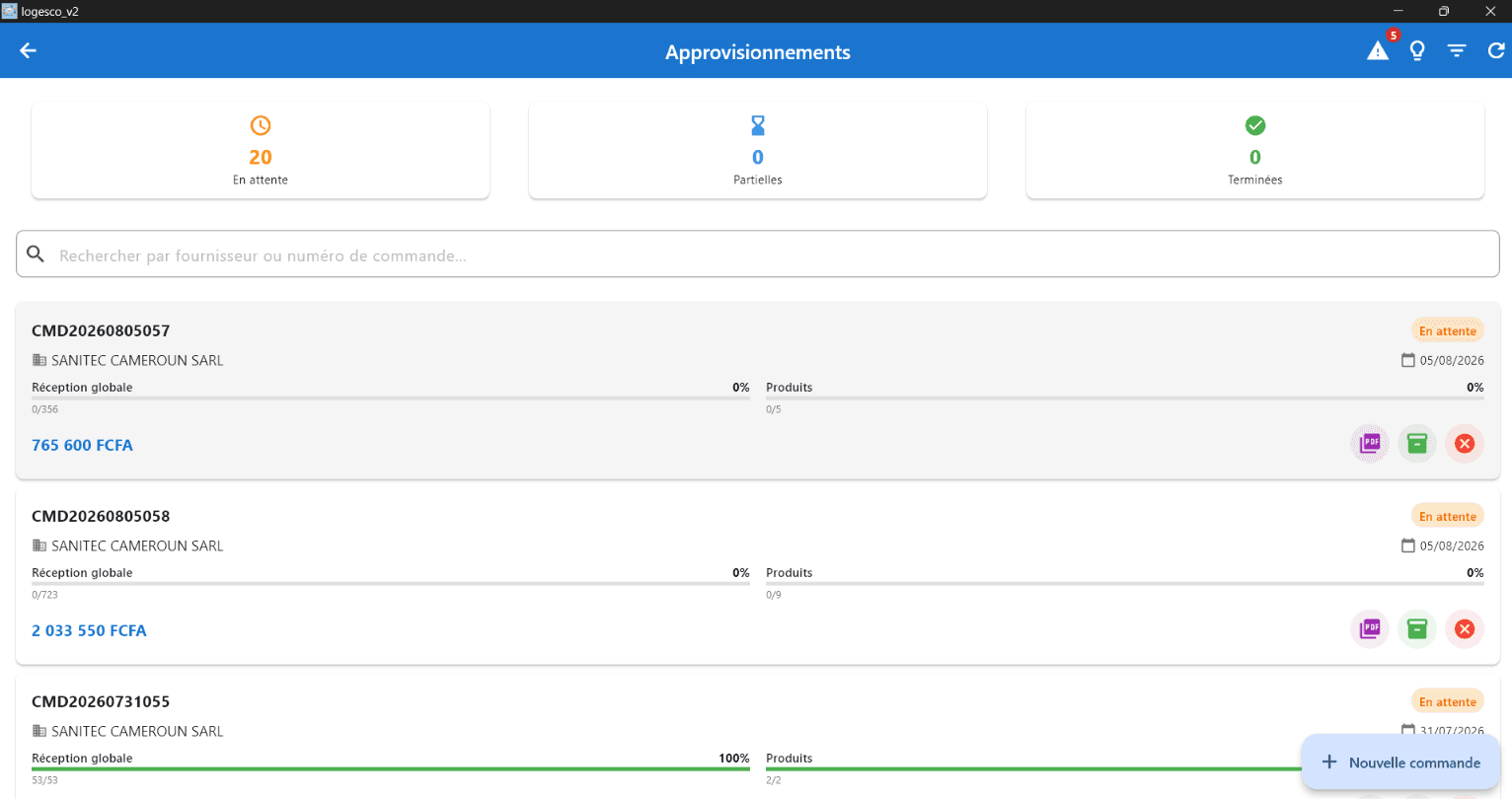Click the hourglass icon in Partielles card
This screenshot has width=1512, height=799.
tap(758, 125)
